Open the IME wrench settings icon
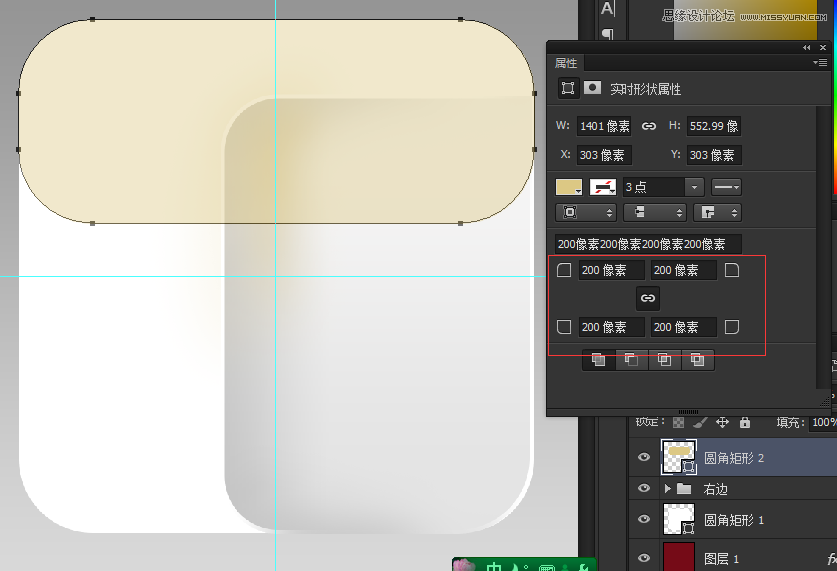Viewport: 837px width, 571px height. 583,567
